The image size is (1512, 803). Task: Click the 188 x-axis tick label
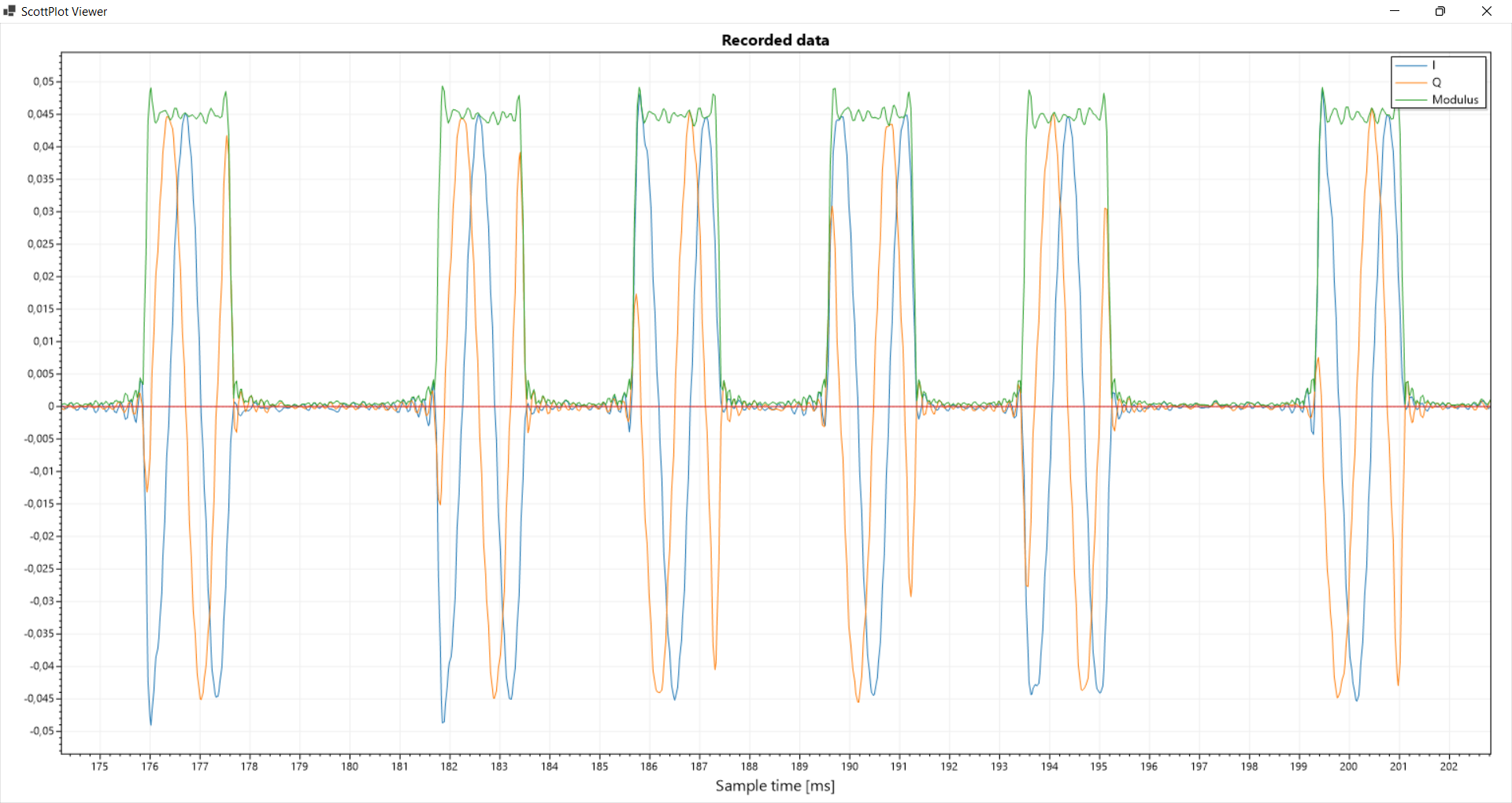tap(749, 766)
